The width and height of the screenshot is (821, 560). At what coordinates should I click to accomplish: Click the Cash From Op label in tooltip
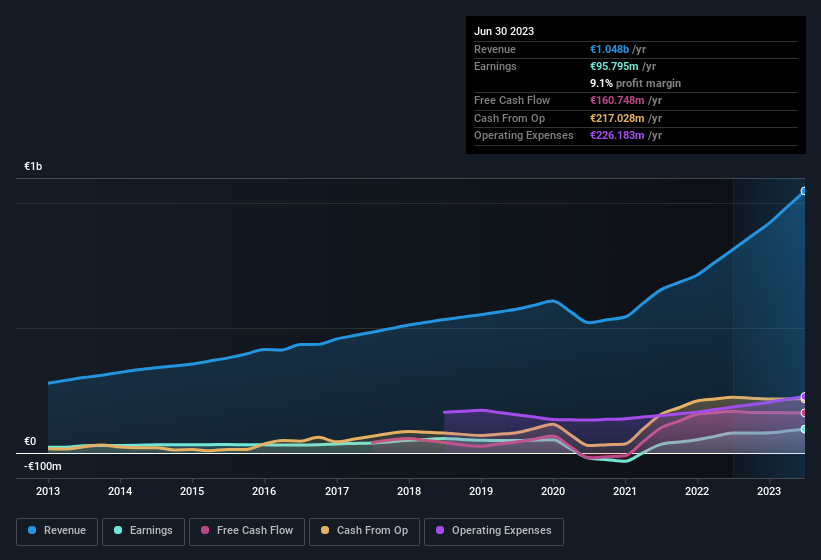click(509, 118)
